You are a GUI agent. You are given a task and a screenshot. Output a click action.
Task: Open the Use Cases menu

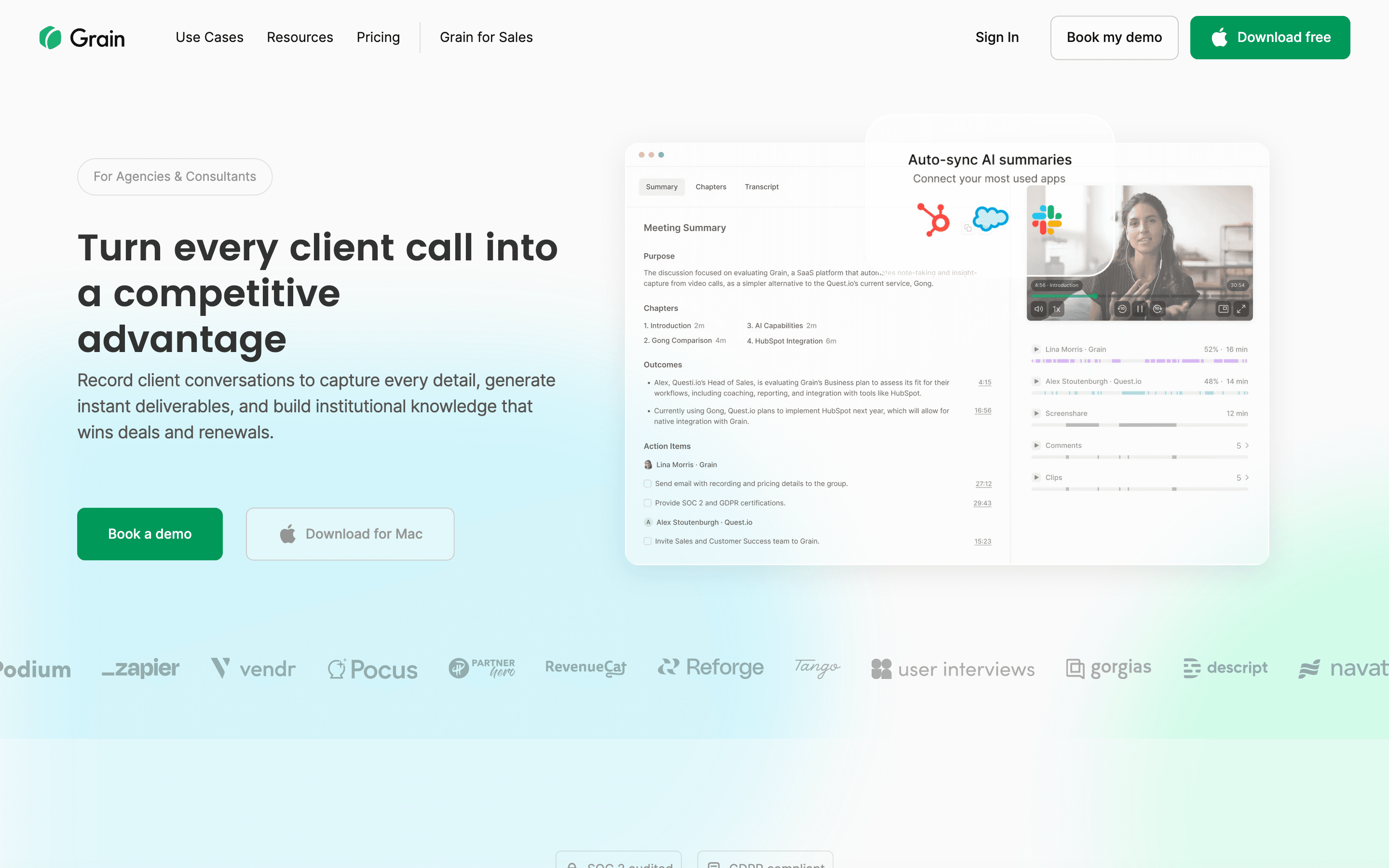tap(209, 37)
